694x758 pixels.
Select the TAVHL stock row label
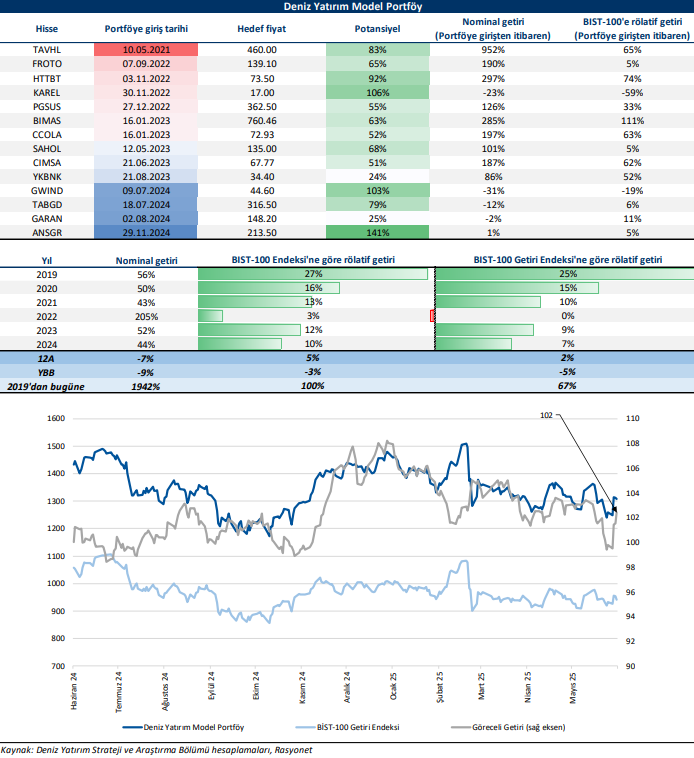(x=46, y=49)
